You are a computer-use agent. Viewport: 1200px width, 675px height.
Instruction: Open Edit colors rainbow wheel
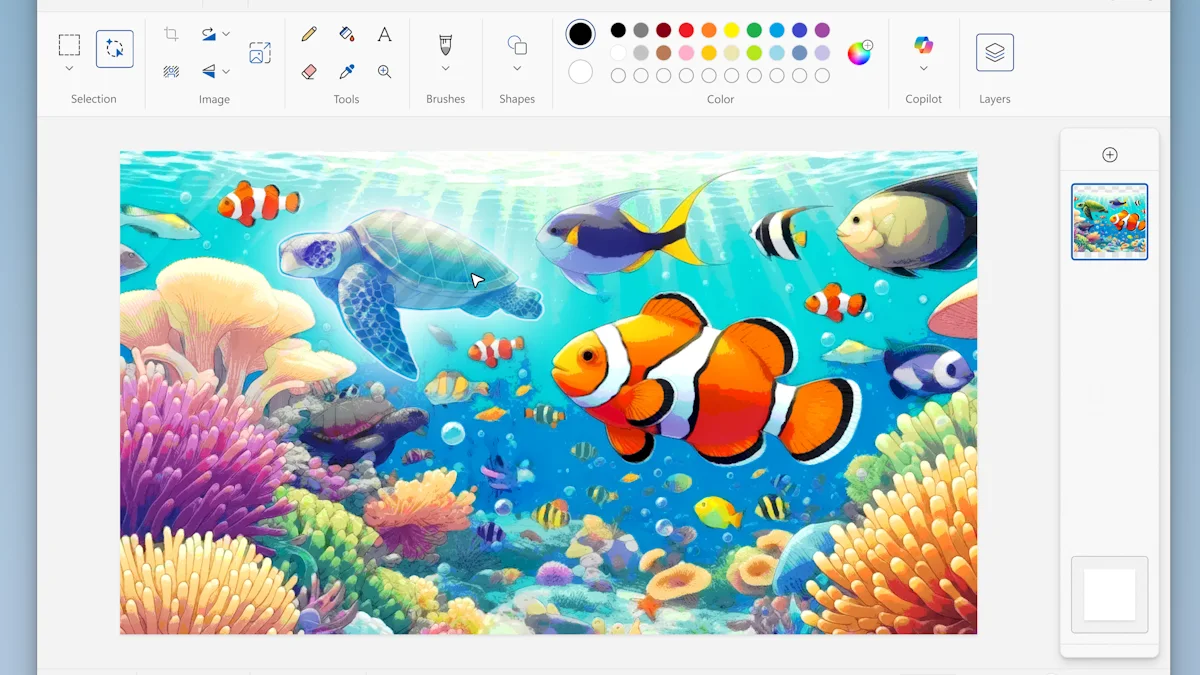(859, 53)
